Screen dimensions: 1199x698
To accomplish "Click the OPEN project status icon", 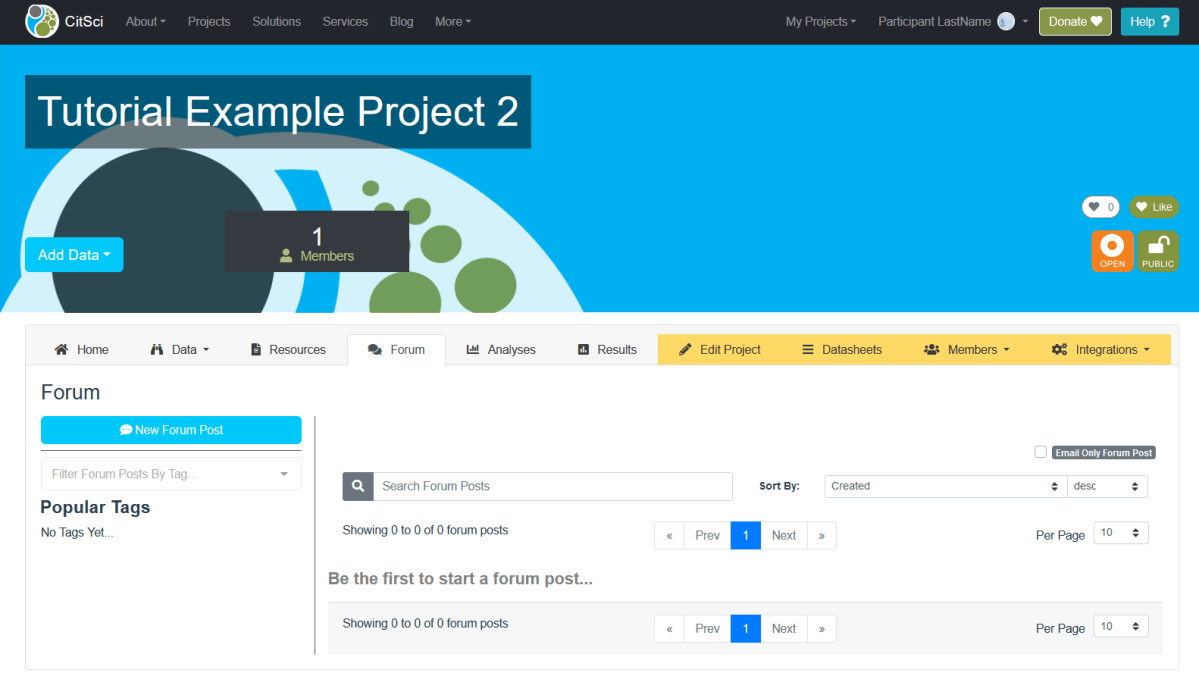I will click(1112, 250).
